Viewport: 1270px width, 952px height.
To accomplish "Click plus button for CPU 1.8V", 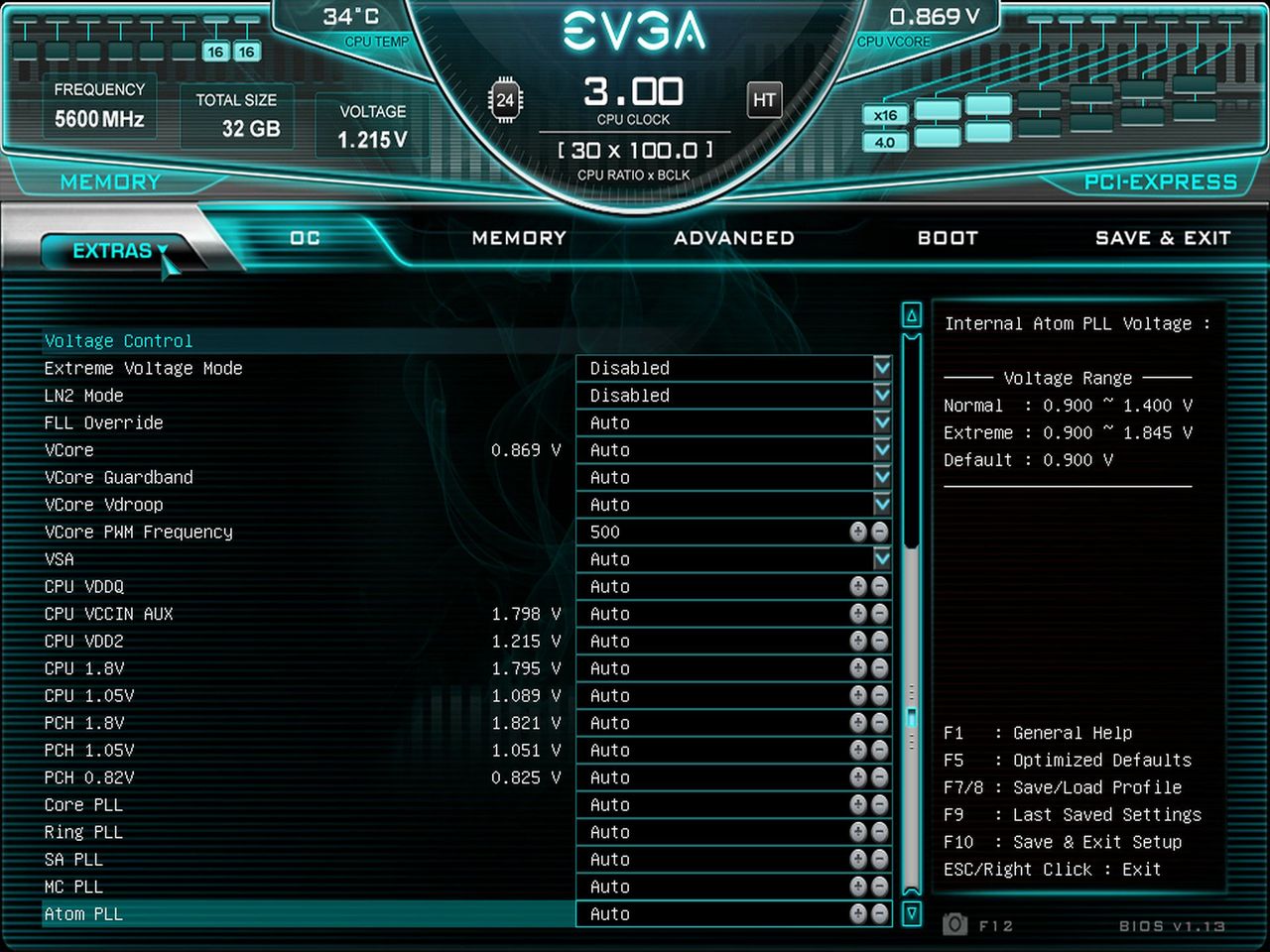I will coord(859,668).
